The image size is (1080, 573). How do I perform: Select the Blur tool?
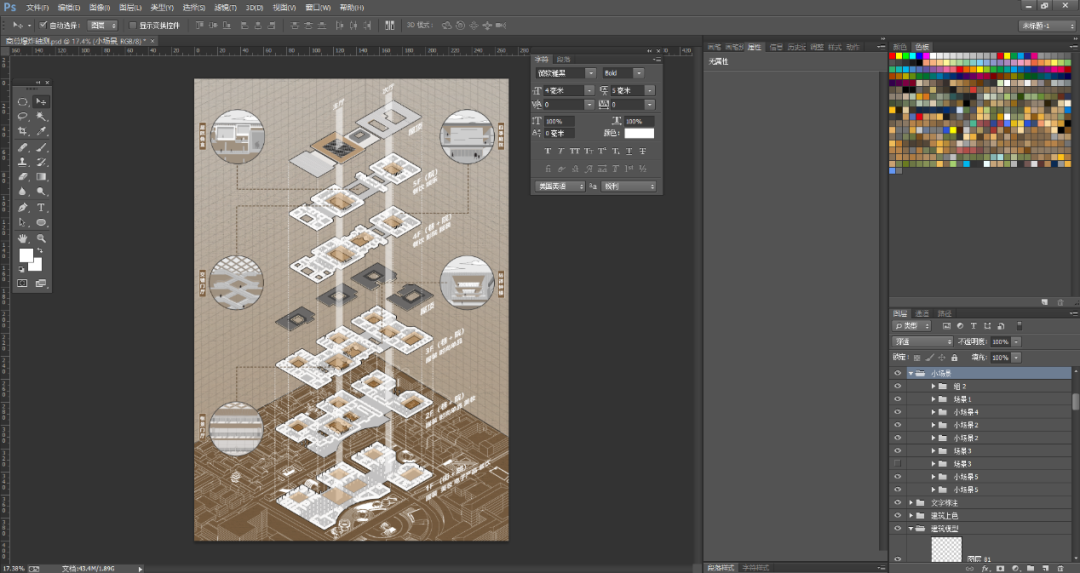tap(22, 192)
